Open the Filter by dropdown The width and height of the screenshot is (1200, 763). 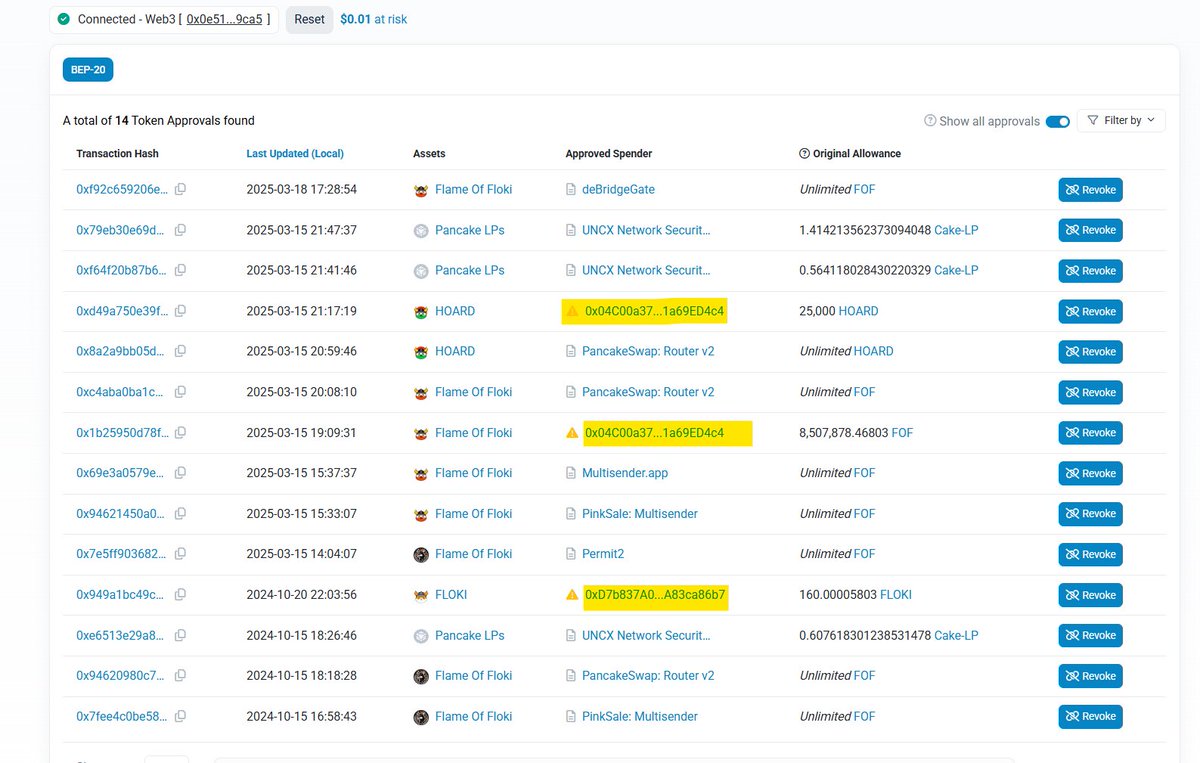(1121, 120)
